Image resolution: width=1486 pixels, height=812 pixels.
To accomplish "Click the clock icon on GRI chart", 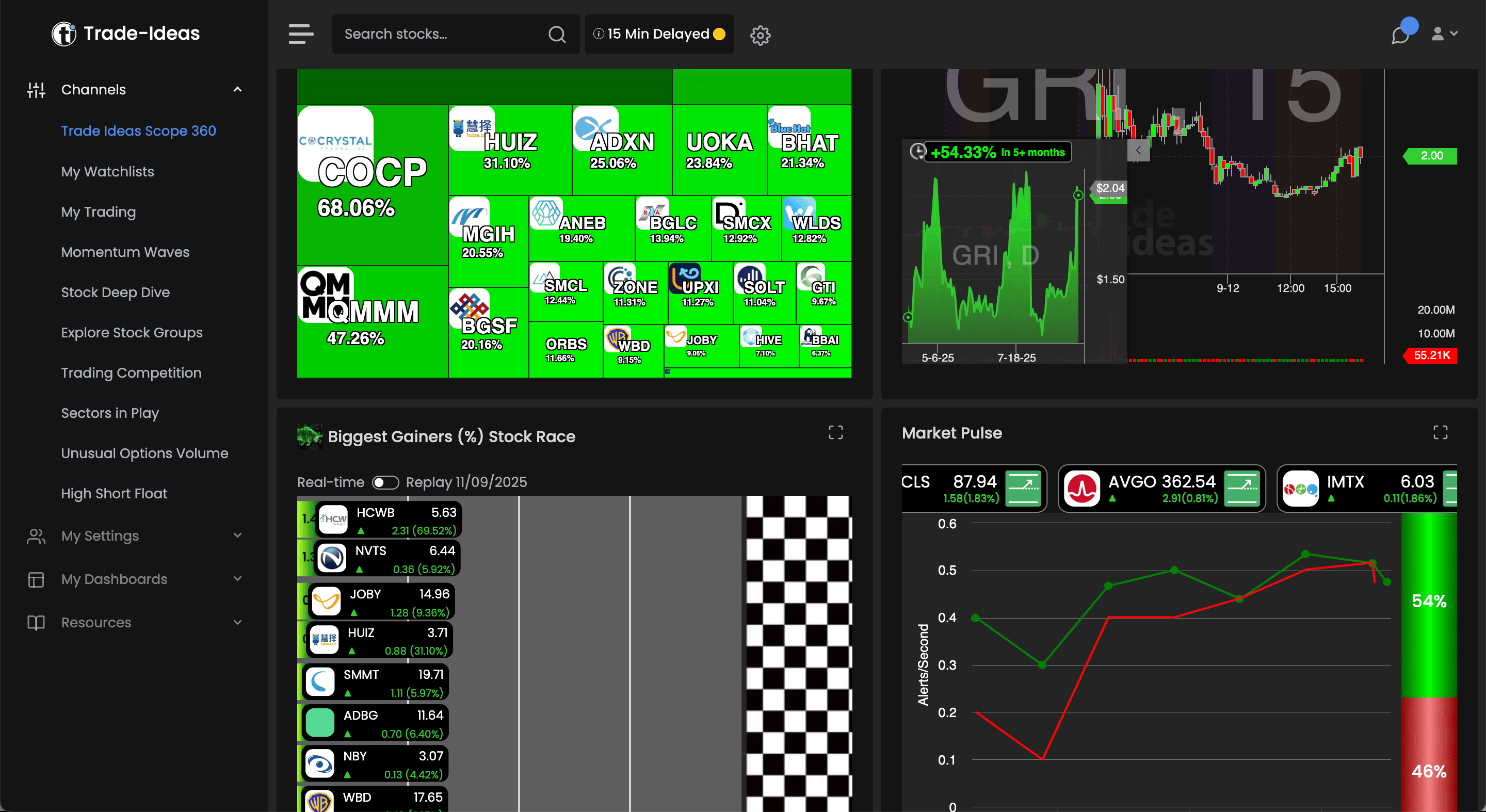I will tap(917, 152).
